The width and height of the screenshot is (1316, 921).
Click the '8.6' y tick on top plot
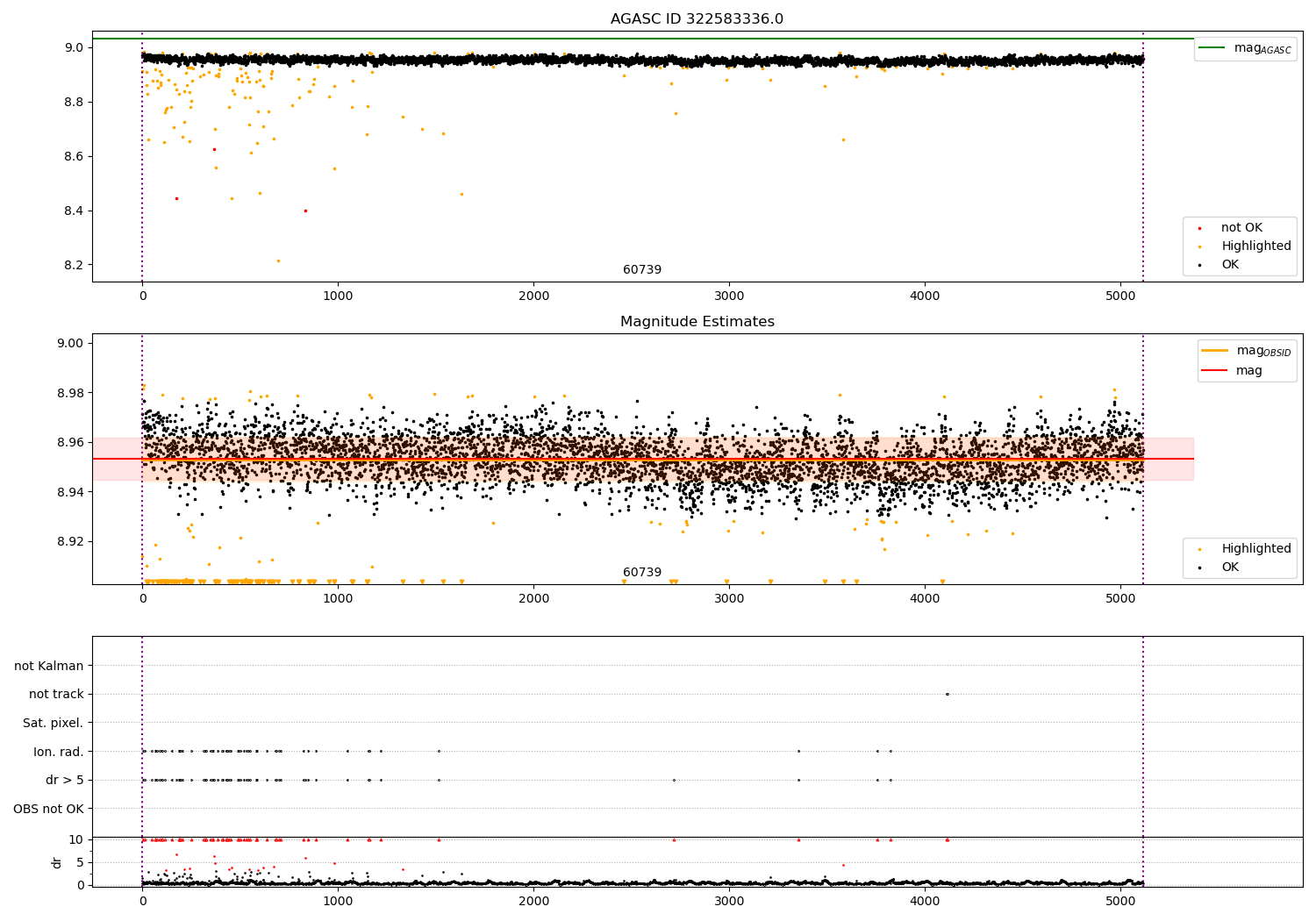click(x=75, y=156)
